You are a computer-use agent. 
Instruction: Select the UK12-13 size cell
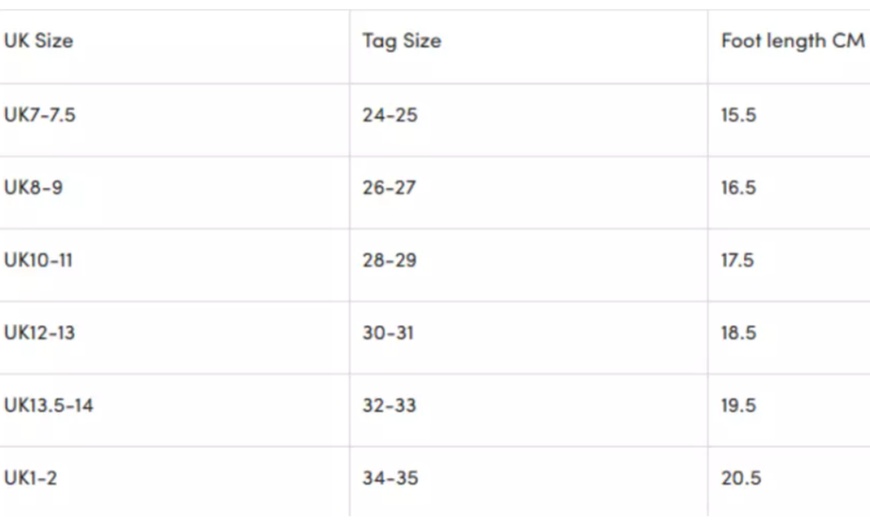pos(39,333)
